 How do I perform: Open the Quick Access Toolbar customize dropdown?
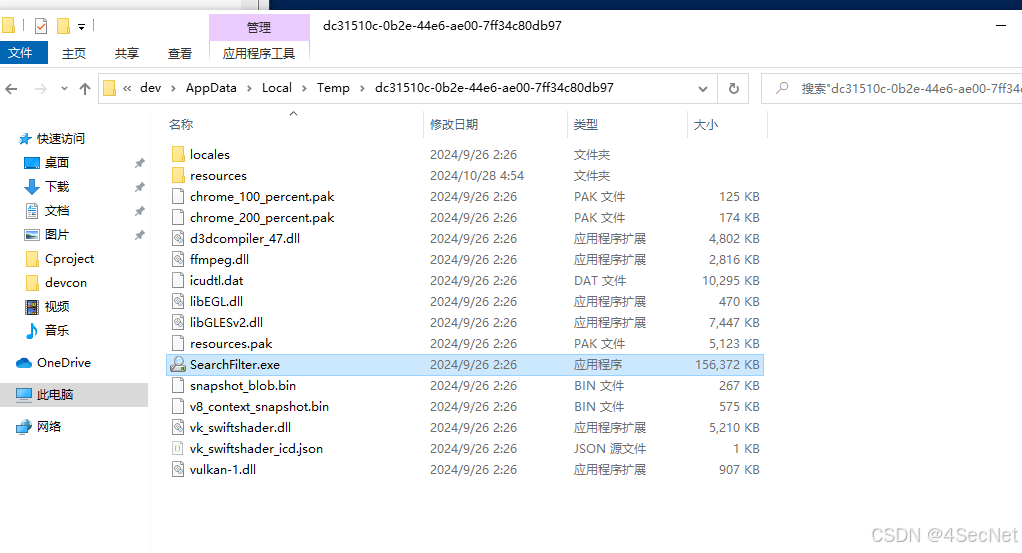click(81, 27)
